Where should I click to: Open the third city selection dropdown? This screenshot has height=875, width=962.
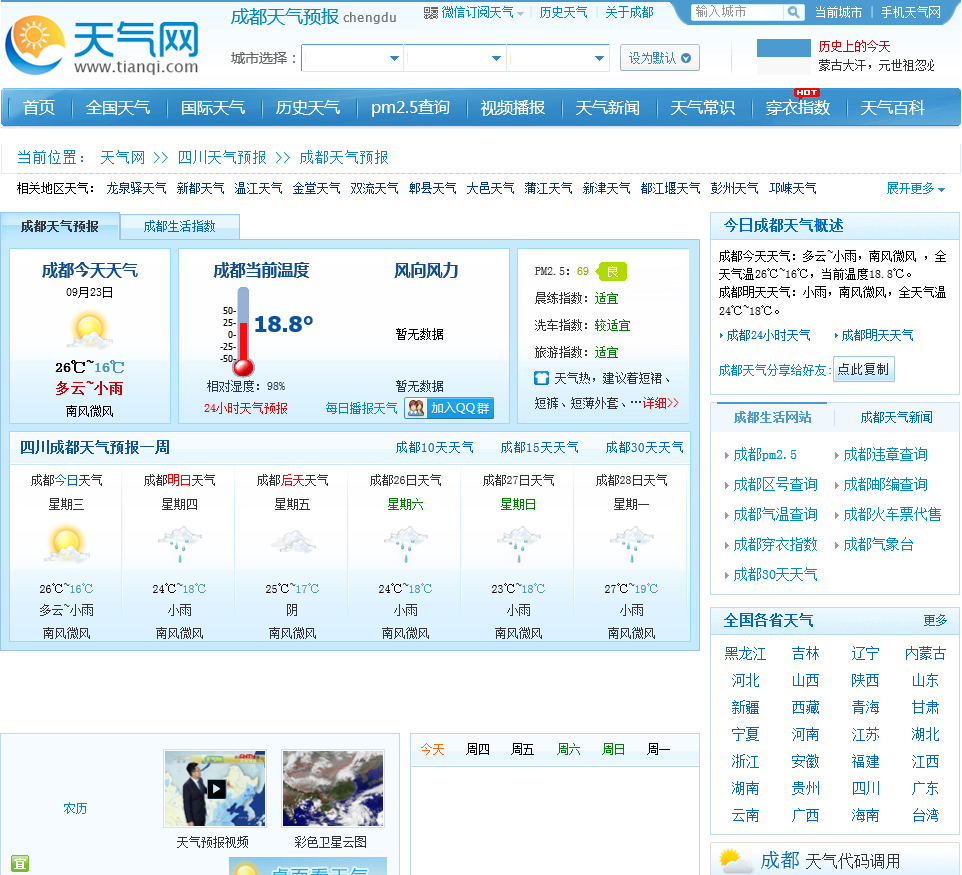[558, 58]
